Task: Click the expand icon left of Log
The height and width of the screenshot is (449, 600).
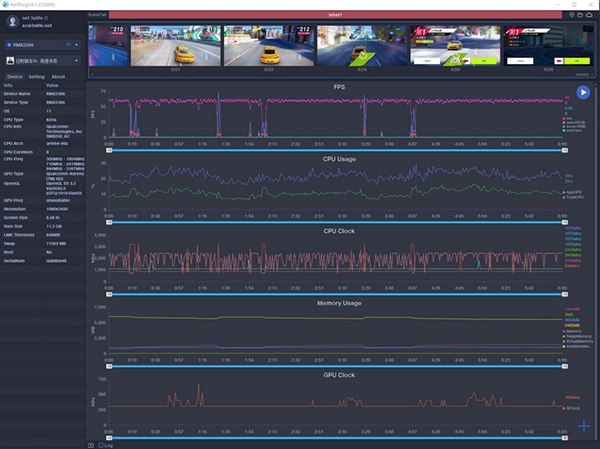Action: pos(91,444)
